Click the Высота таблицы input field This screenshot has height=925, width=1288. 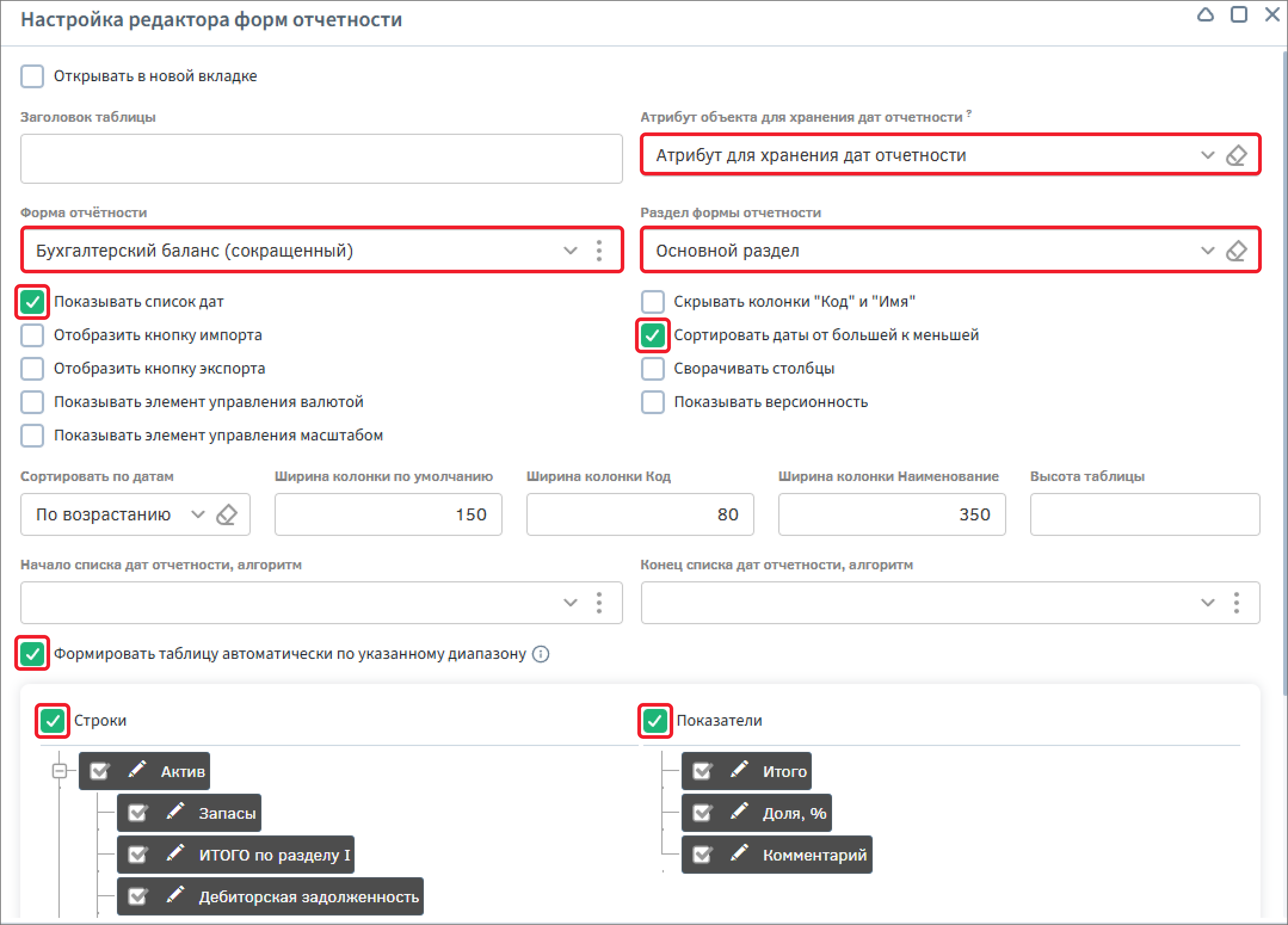1145,514
